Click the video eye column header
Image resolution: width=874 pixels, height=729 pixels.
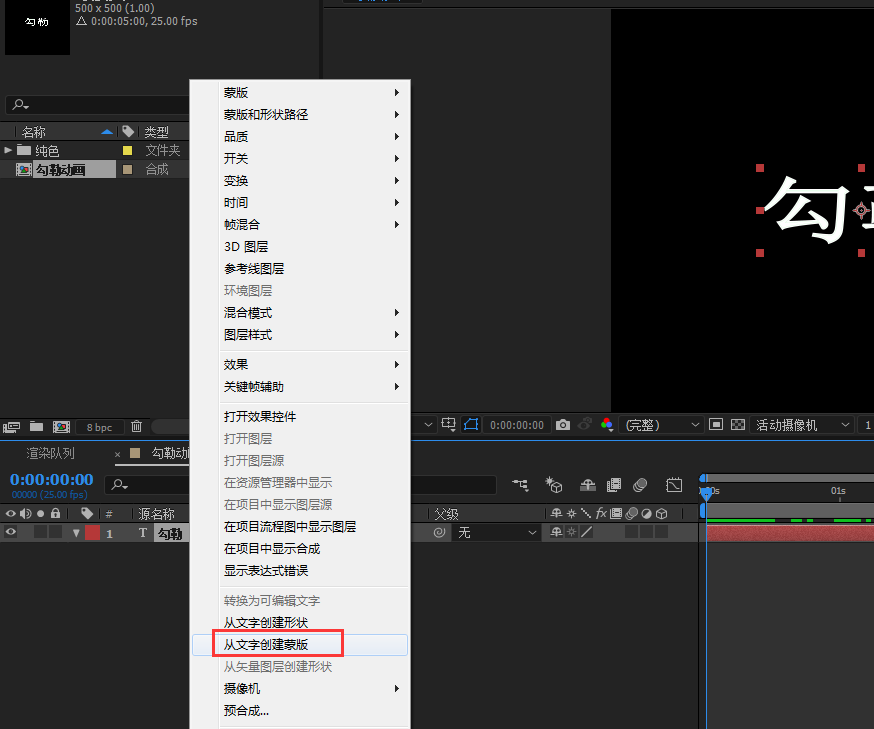(11, 513)
